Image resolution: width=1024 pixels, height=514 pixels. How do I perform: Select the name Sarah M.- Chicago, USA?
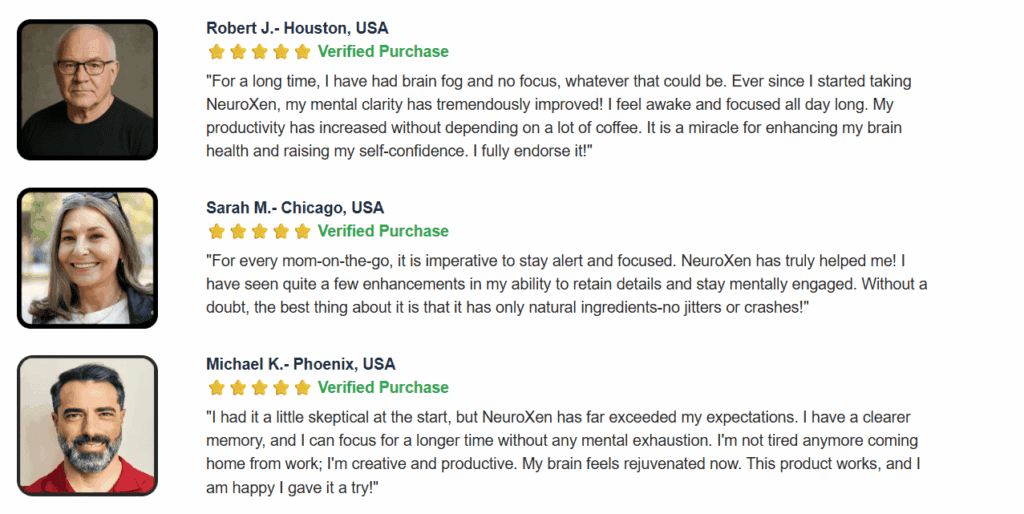[295, 208]
